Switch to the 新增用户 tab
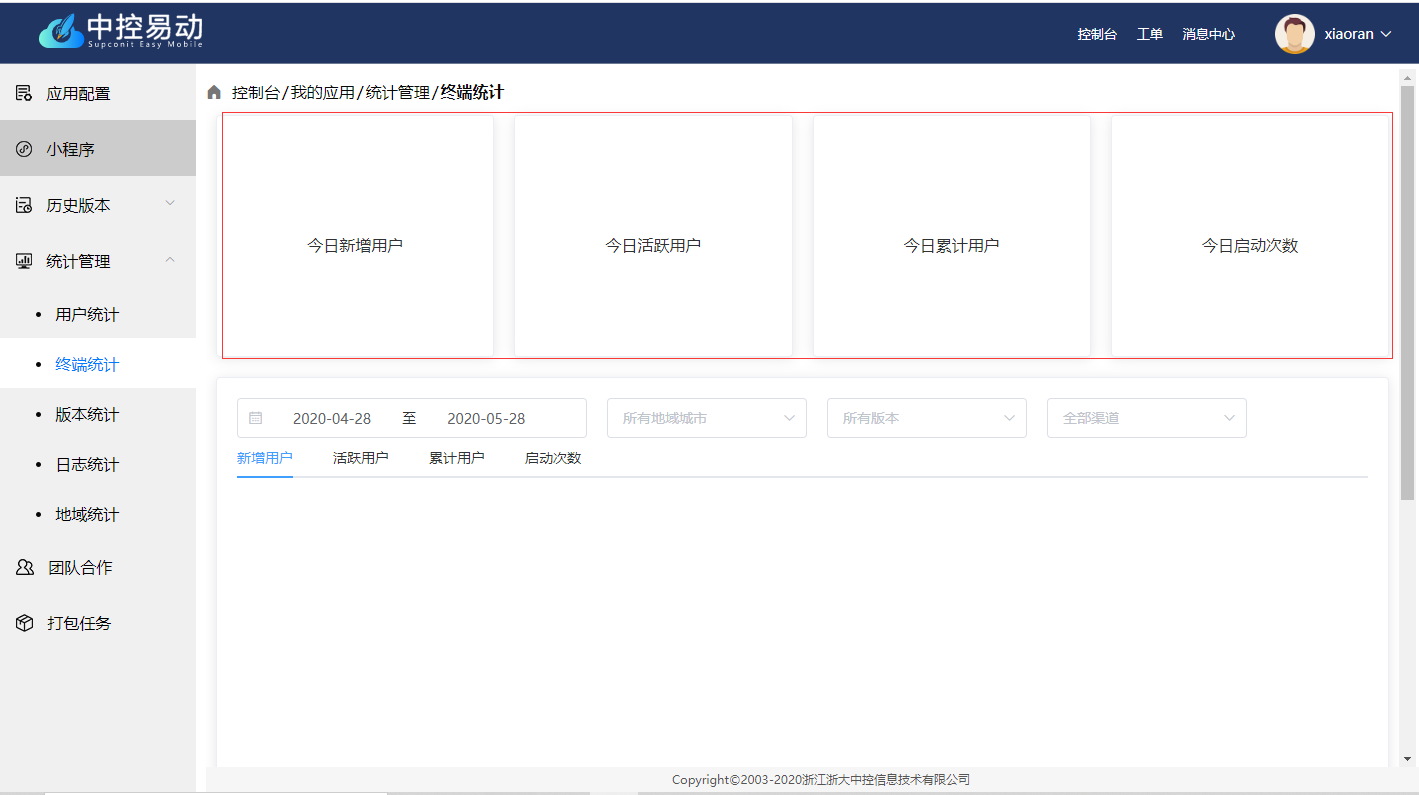The height and width of the screenshot is (795, 1419). point(265,458)
